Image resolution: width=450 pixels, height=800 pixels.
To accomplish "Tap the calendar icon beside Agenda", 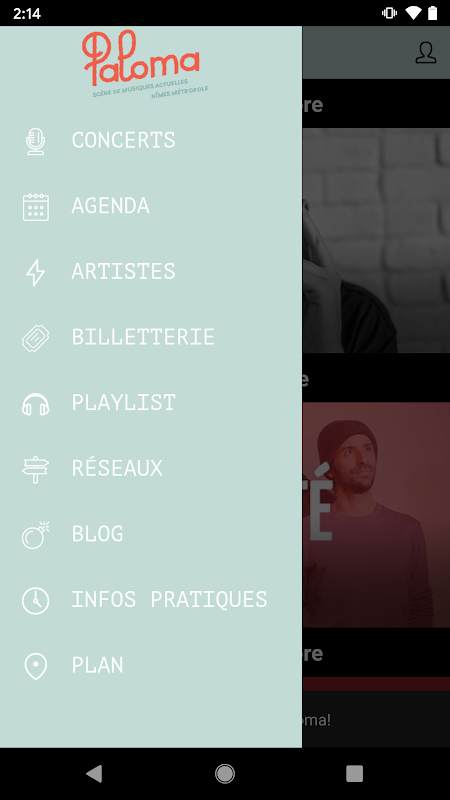I will pos(36,207).
